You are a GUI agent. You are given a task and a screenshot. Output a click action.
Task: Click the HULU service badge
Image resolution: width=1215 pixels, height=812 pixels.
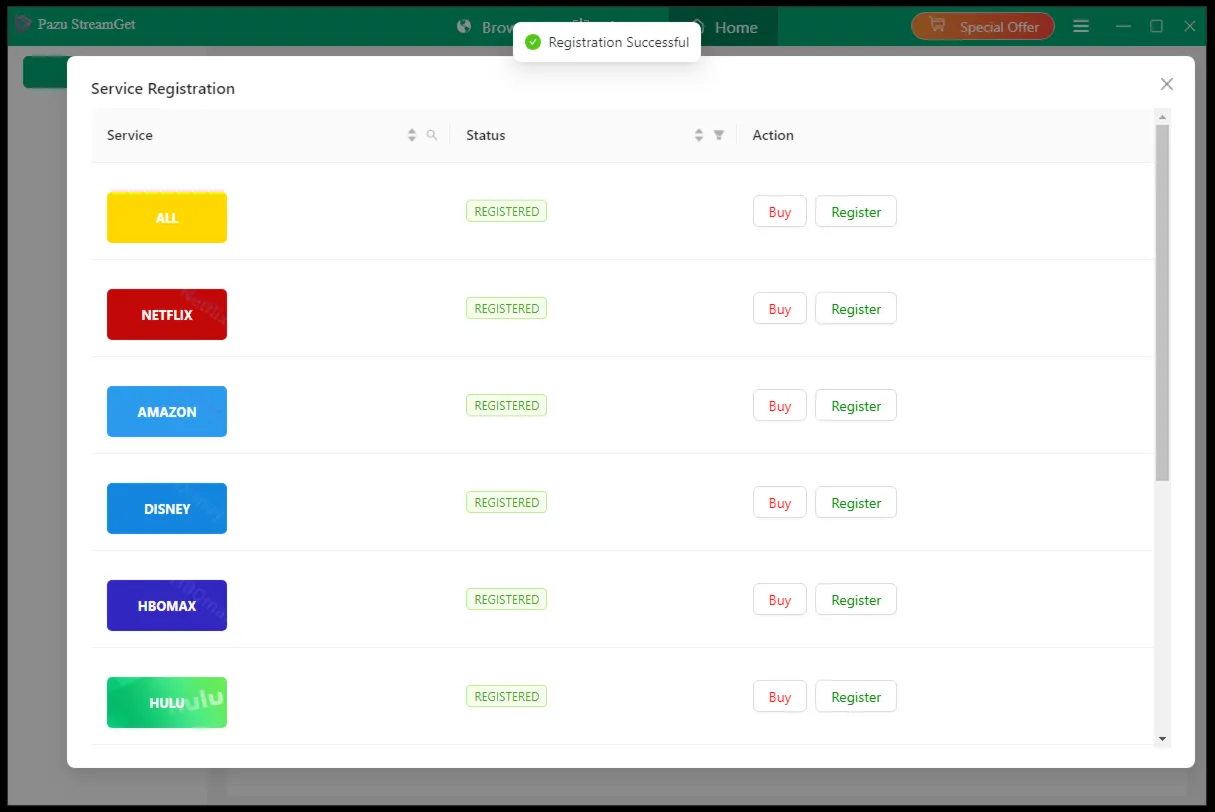[167, 702]
